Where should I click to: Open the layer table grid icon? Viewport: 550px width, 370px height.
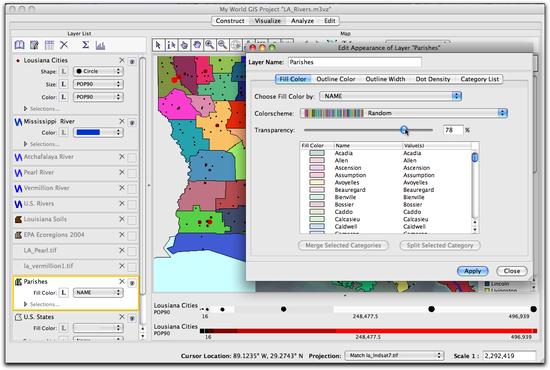click(x=49, y=45)
